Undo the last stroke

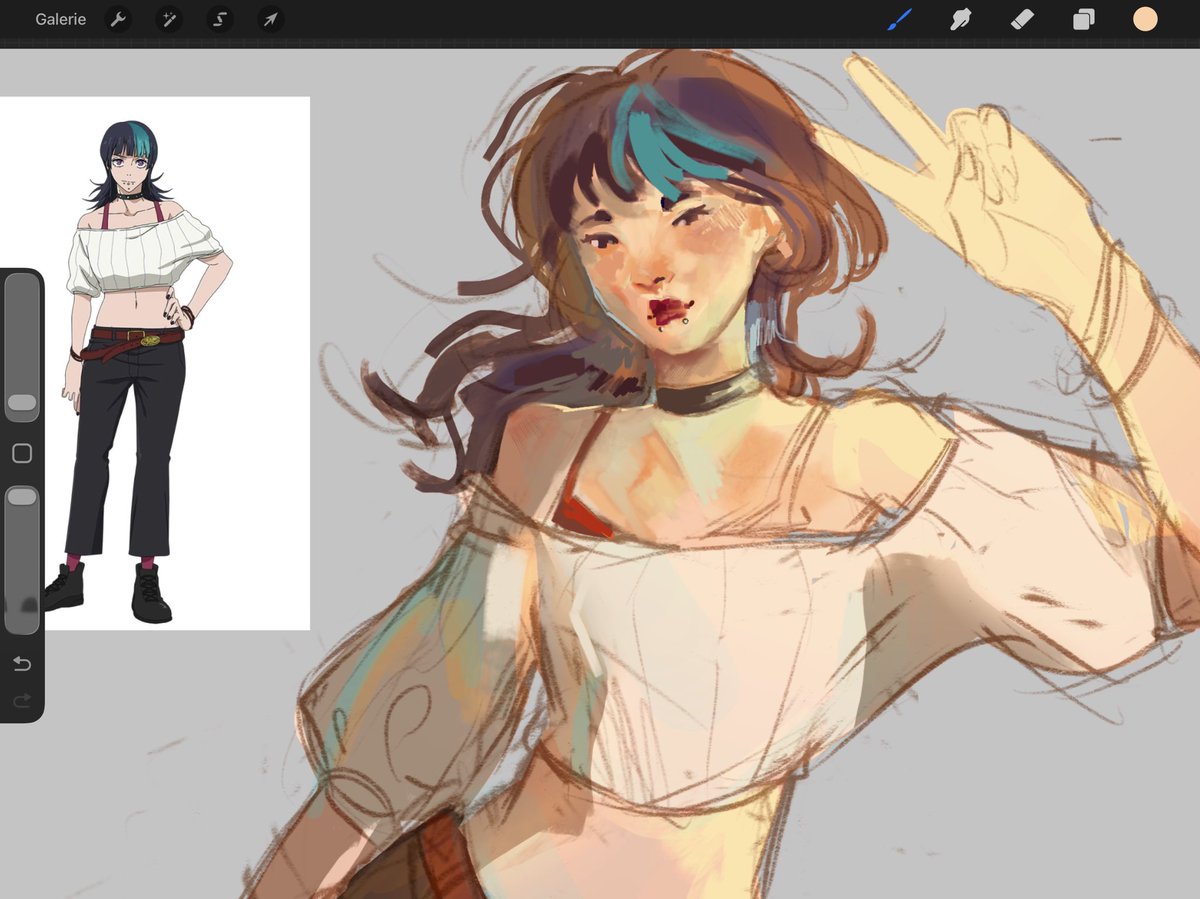[x=22, y=664]
